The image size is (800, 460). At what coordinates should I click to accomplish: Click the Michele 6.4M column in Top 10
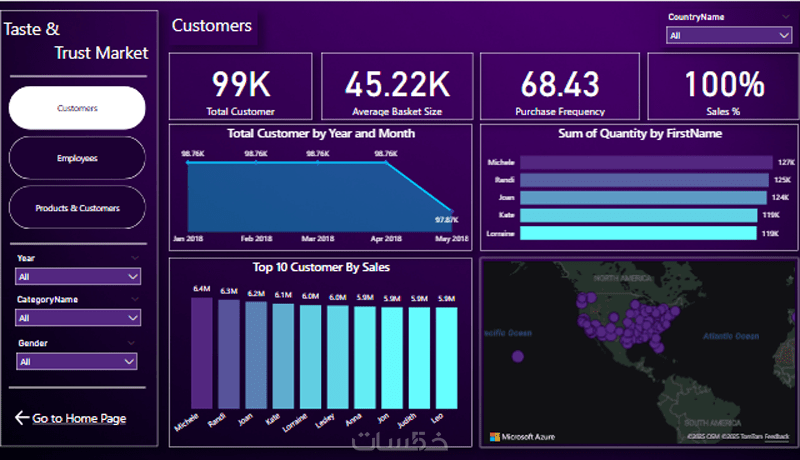[x=202, y=353]
